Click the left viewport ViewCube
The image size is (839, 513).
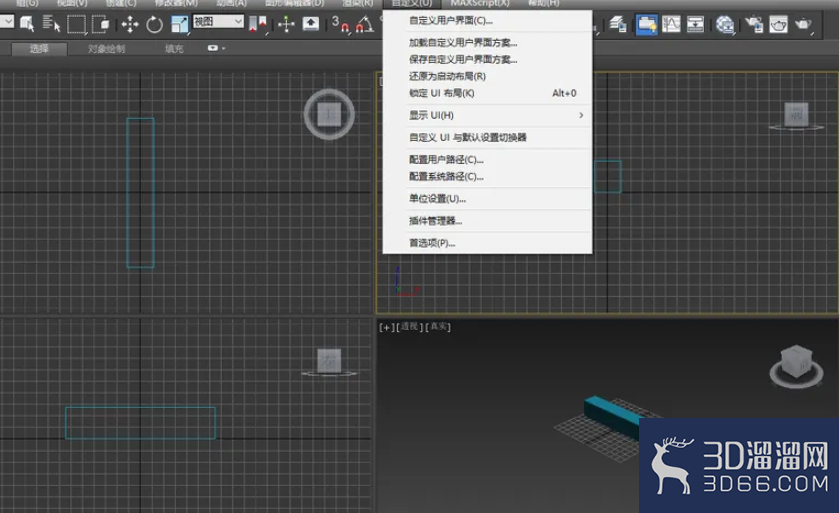pos(329,361)
